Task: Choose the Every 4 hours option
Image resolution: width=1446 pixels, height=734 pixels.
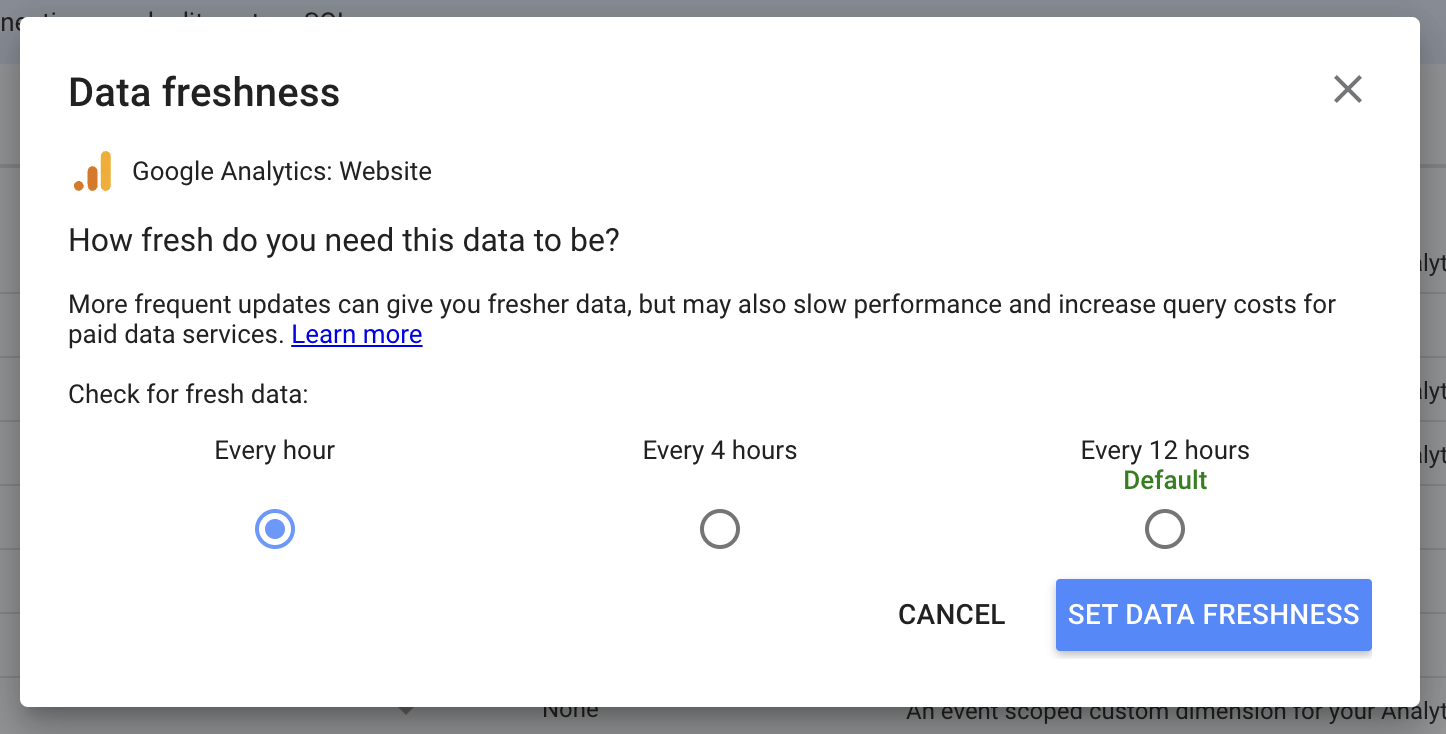Action: point(720,528)
